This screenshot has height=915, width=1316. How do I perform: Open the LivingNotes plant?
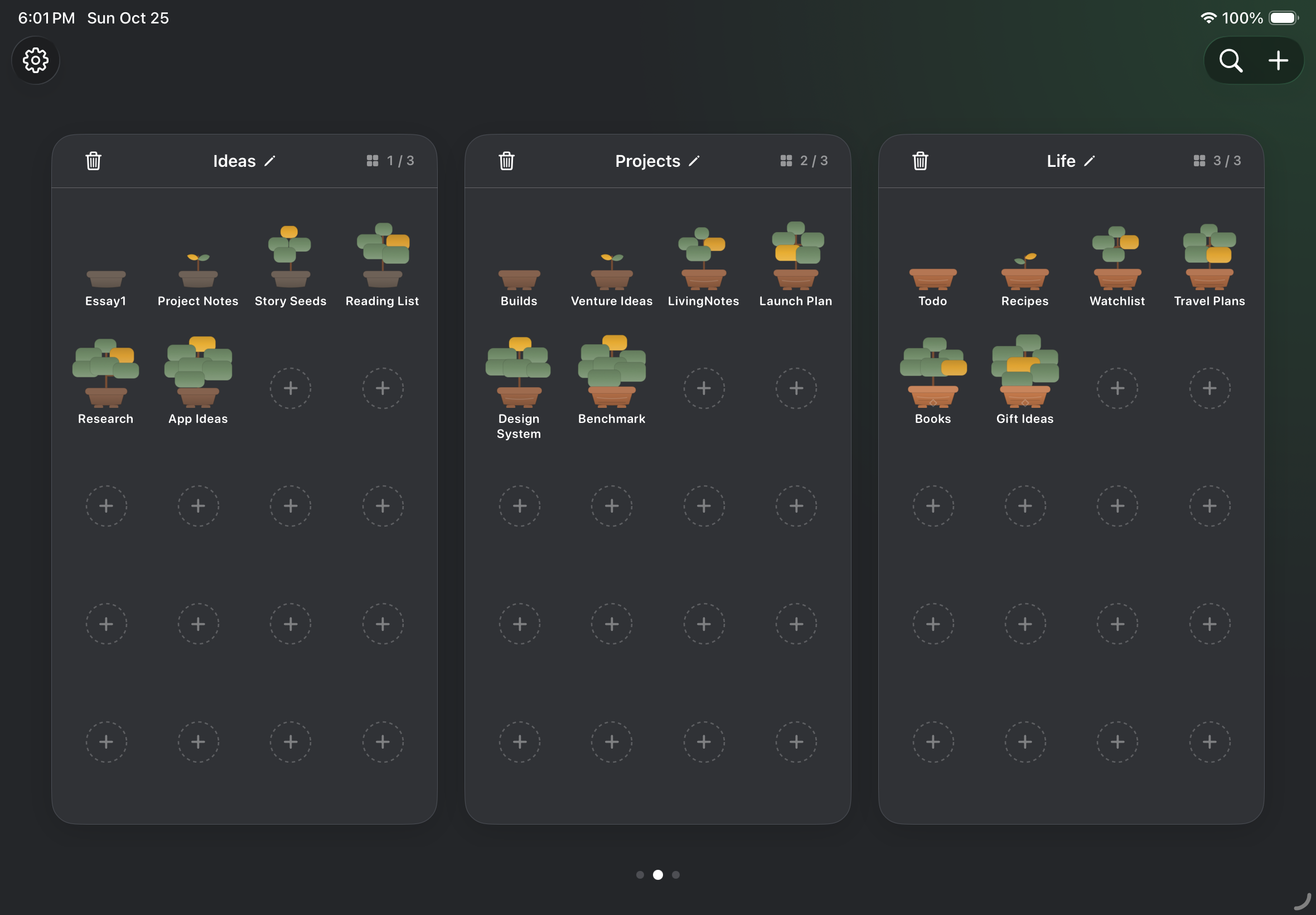pos(704,258)
